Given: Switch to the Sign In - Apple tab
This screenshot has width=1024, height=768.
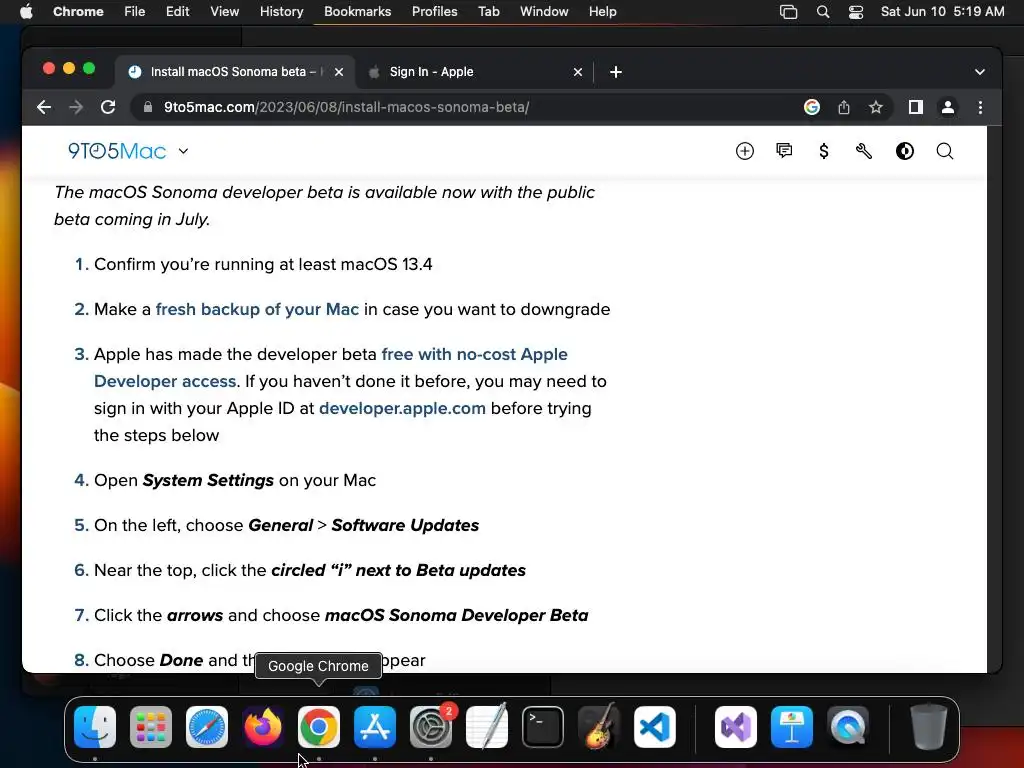Looking at the screenshot, I should pyautogui.click(x=474, y=72).
